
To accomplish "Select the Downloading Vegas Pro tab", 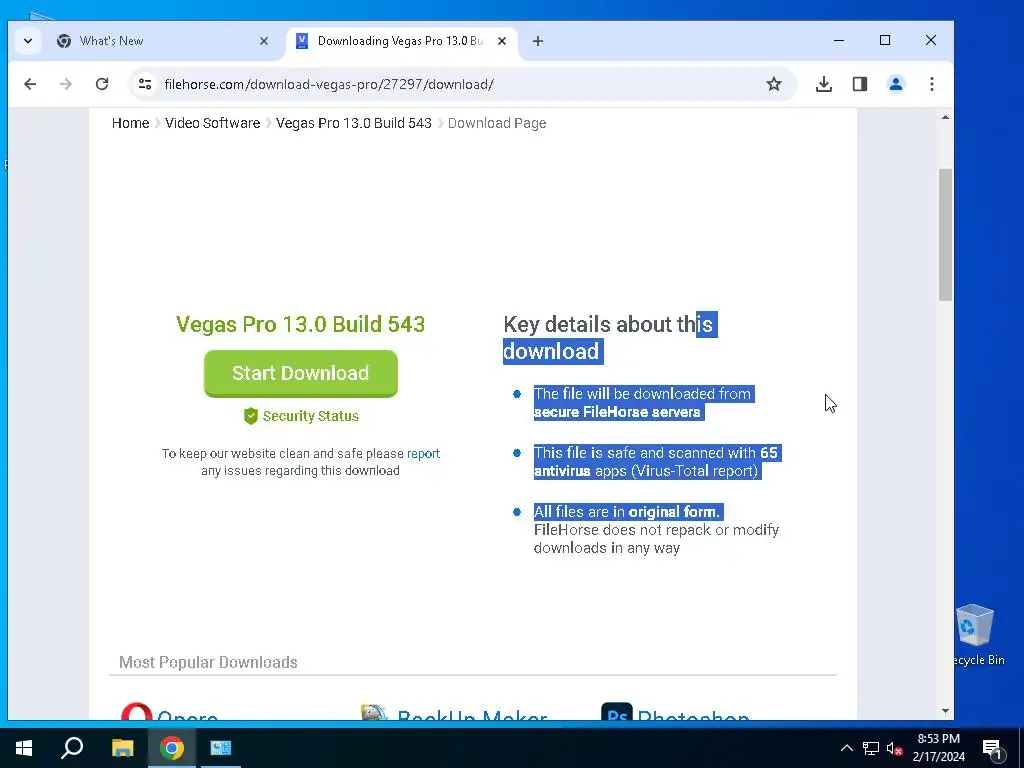I will 401,41.
